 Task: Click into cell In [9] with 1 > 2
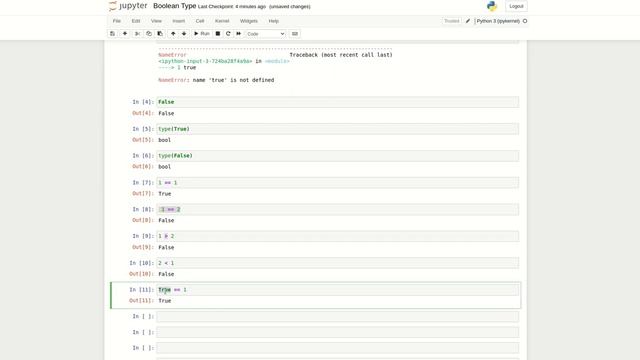click(338, 236)
